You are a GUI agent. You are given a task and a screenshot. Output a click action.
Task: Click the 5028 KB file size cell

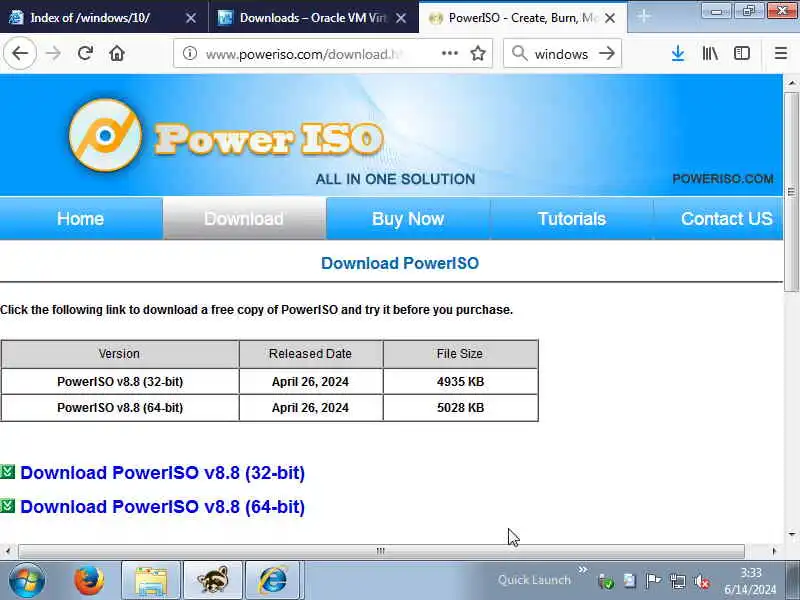(460, 408)
